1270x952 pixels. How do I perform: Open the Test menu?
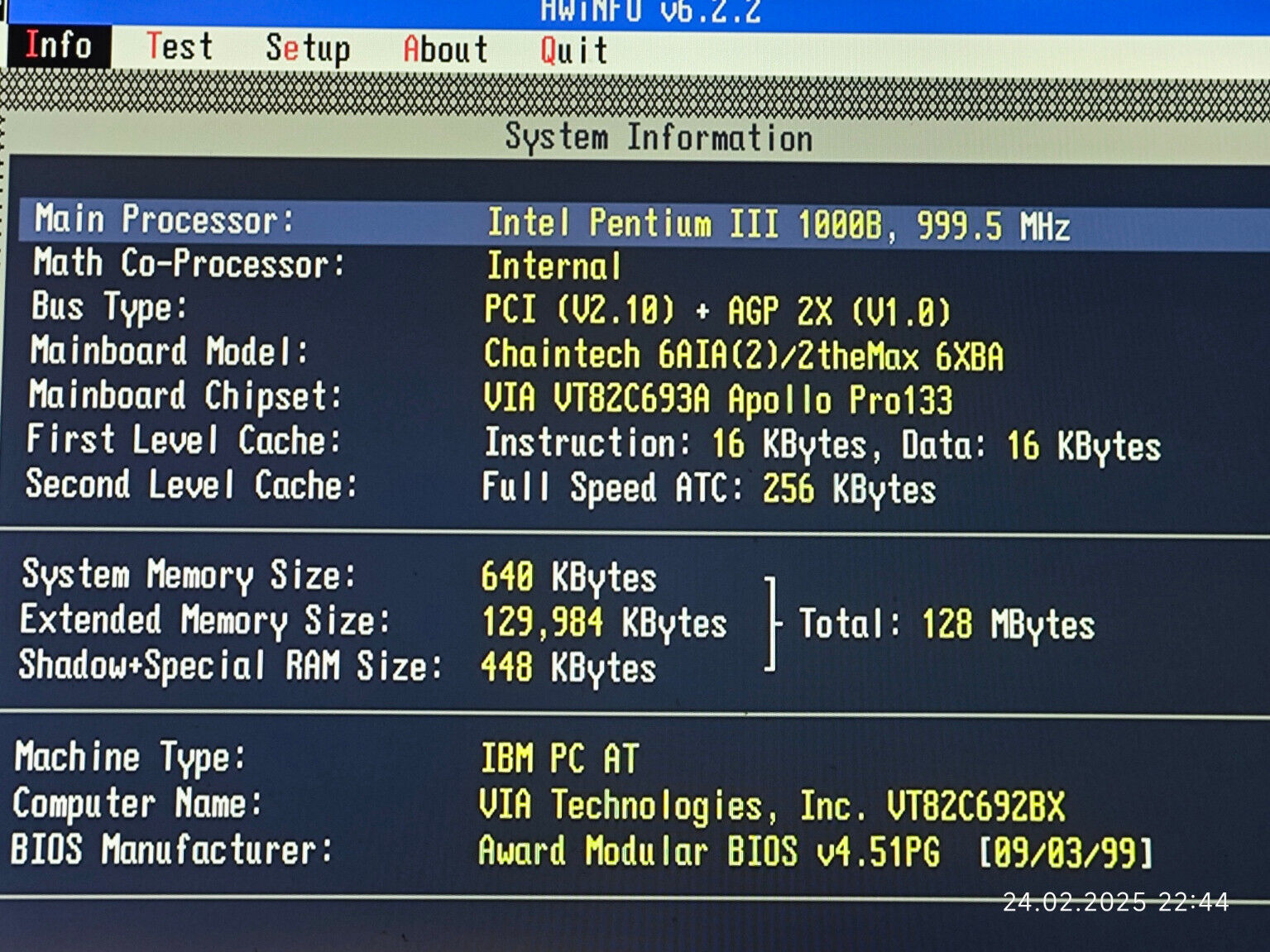tap(180, 46)
